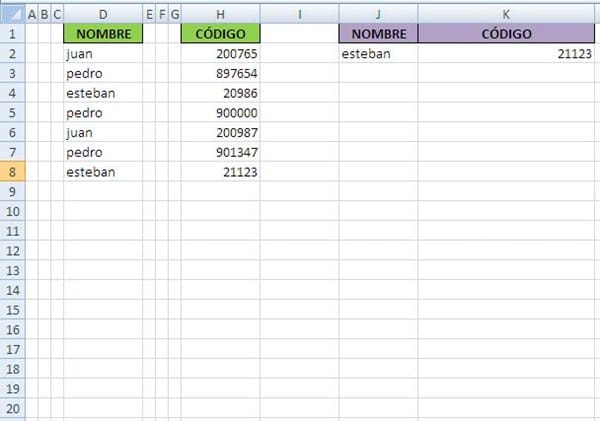
Task: Select the cell containing 900000
Action: (220, 113)
